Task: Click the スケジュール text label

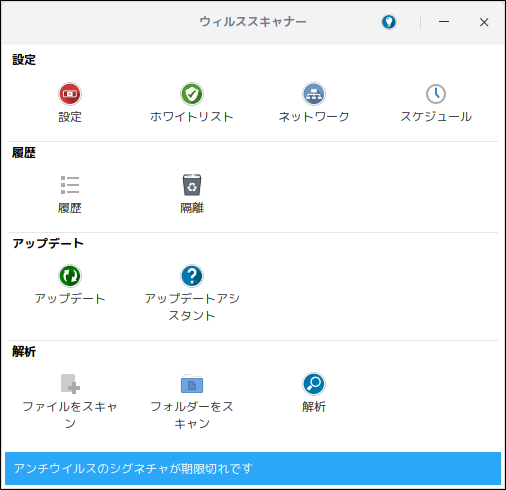Action: tap(436, 117)
